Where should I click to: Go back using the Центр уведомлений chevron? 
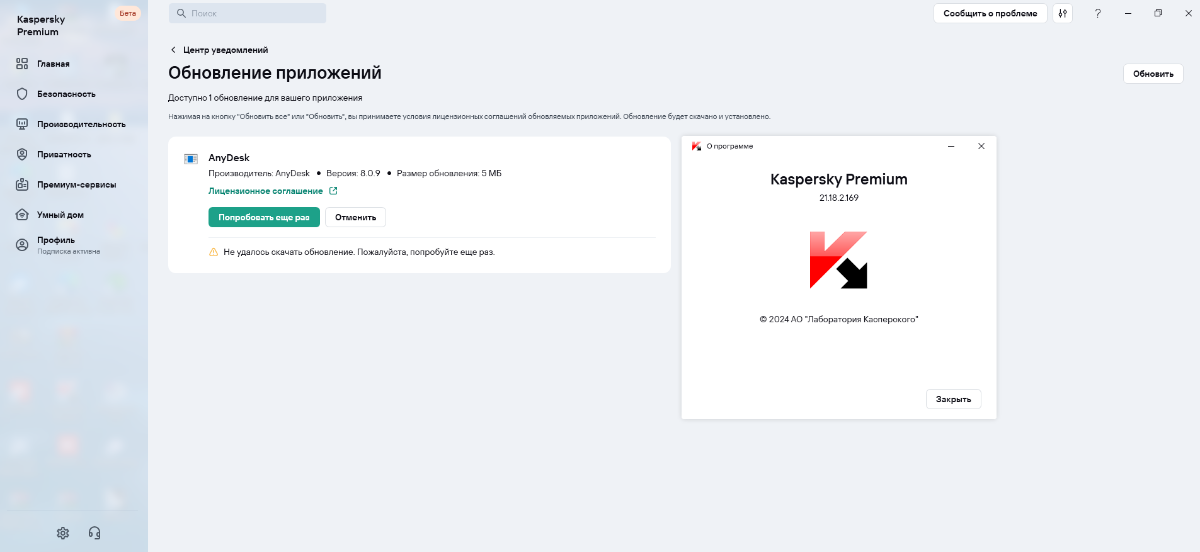[173, 50]
